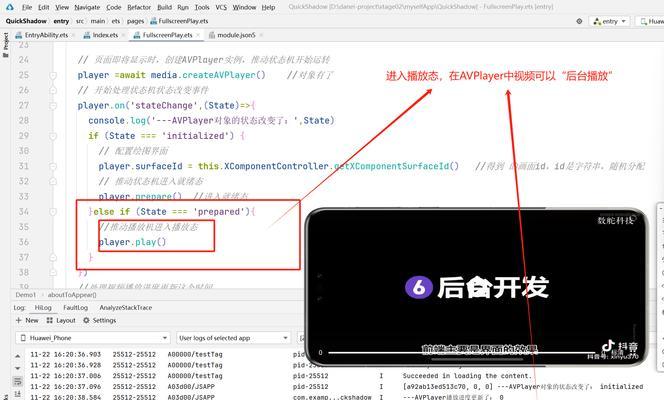The width and height of the screenshot is (664, 400).
Task: Click the createAVPlayer() call on line 25
Action: coord(224,75)
